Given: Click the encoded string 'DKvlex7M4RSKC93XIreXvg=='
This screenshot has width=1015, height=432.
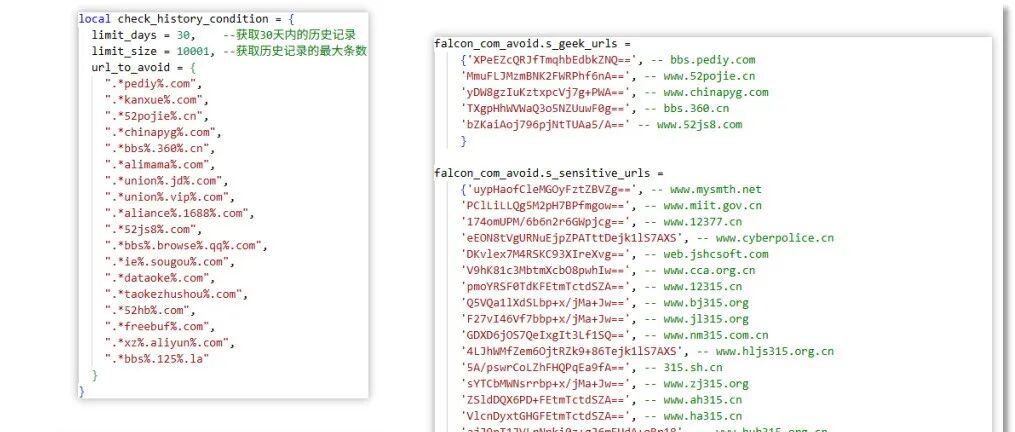Looking at the screenshot, I should (x=545, y=255).
